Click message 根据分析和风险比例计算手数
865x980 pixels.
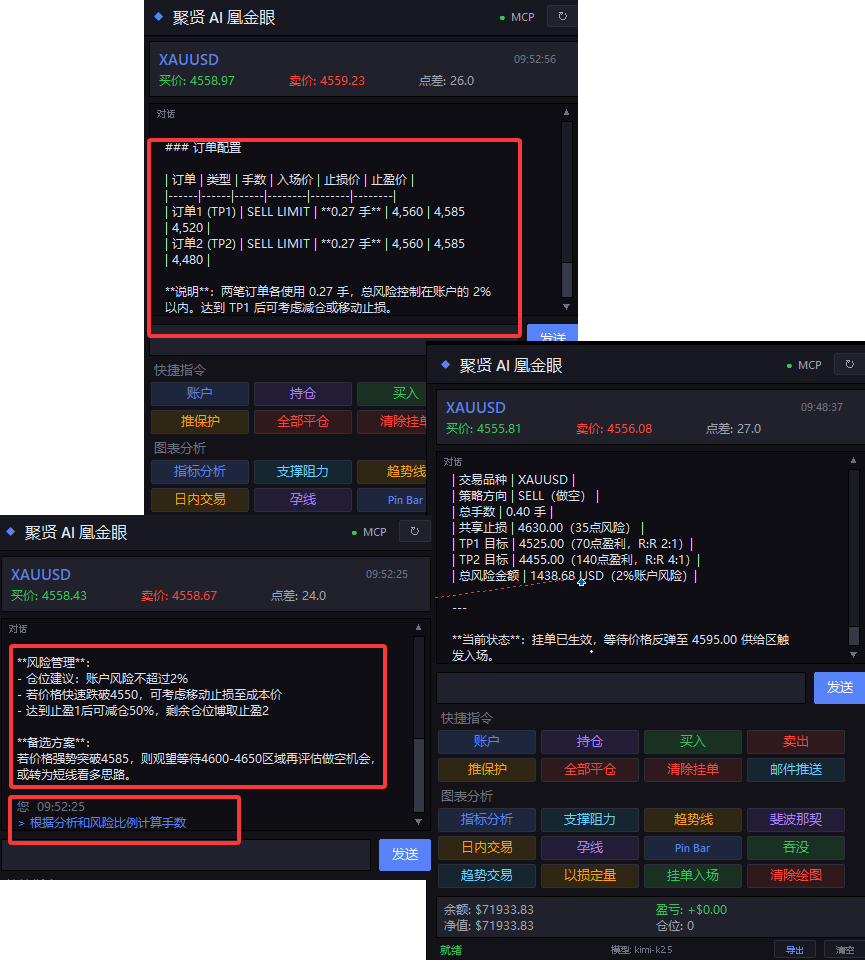pyautogui.click(x=108, y=823)
